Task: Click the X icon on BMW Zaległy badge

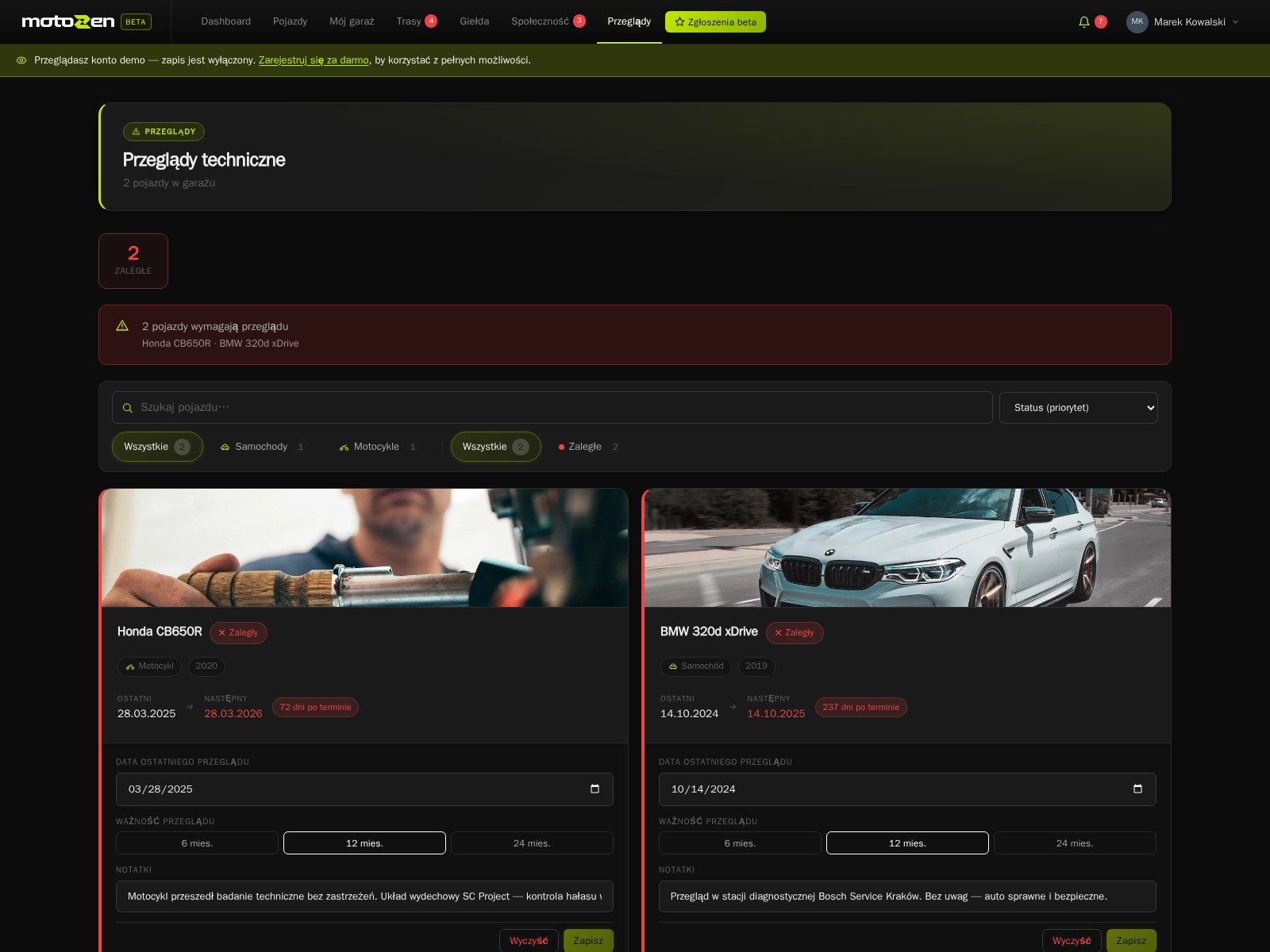Action: (x=778, y=633)
